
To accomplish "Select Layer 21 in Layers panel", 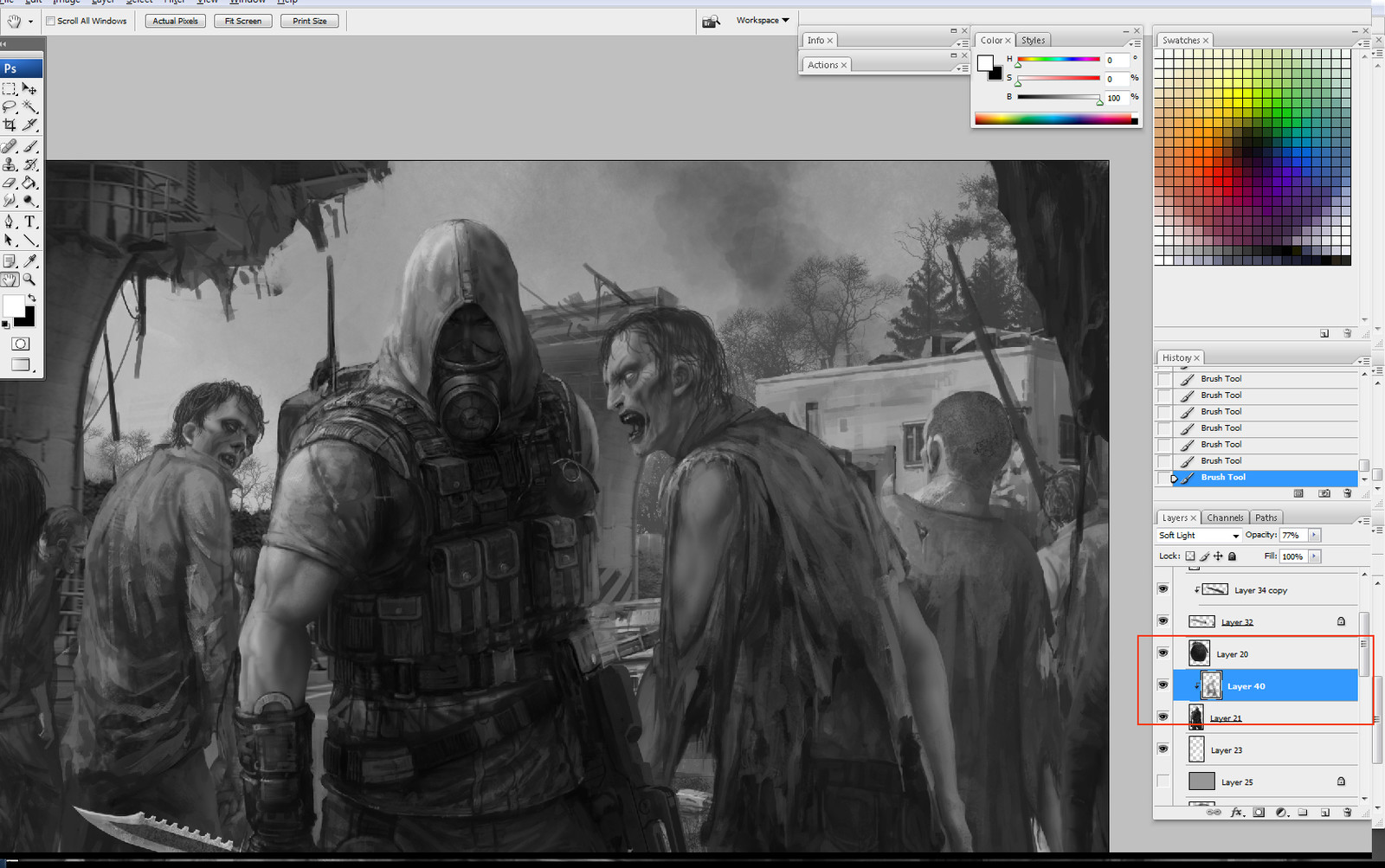I will [1266, 717].
